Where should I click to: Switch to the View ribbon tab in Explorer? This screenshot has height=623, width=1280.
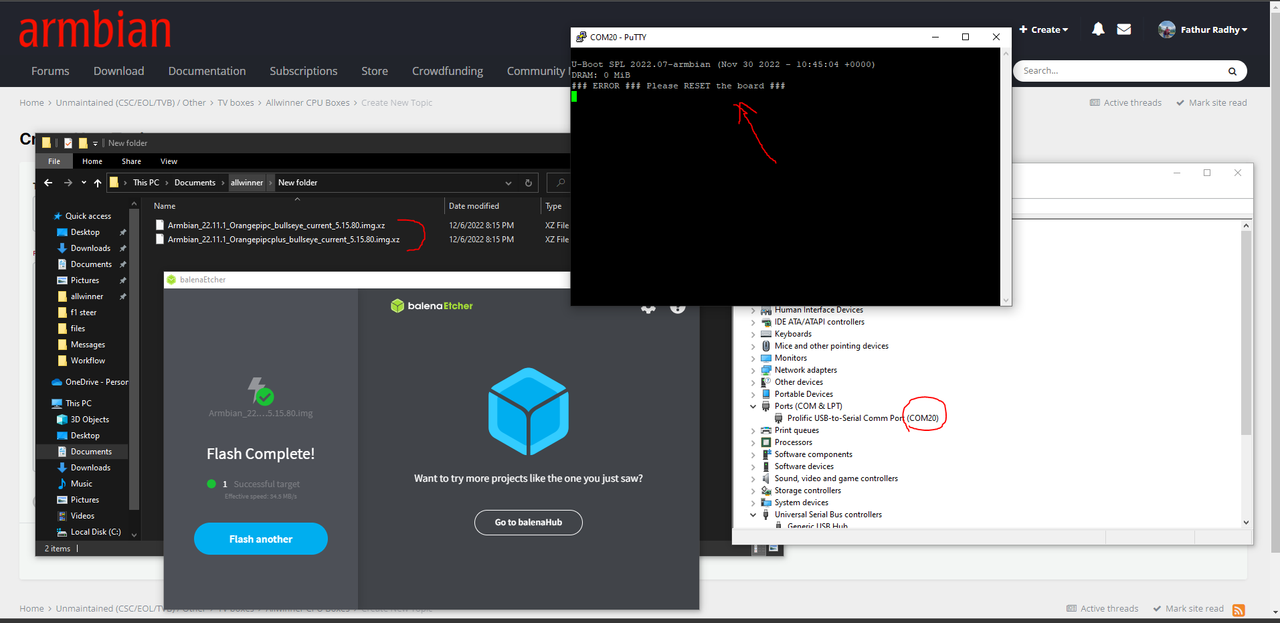pos(169,161)
